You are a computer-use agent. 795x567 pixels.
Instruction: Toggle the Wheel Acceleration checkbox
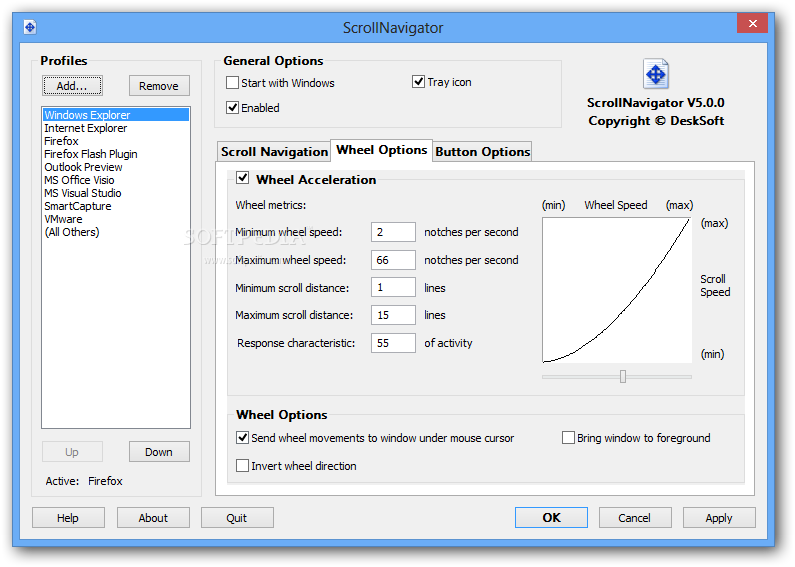tap(242, 178)
